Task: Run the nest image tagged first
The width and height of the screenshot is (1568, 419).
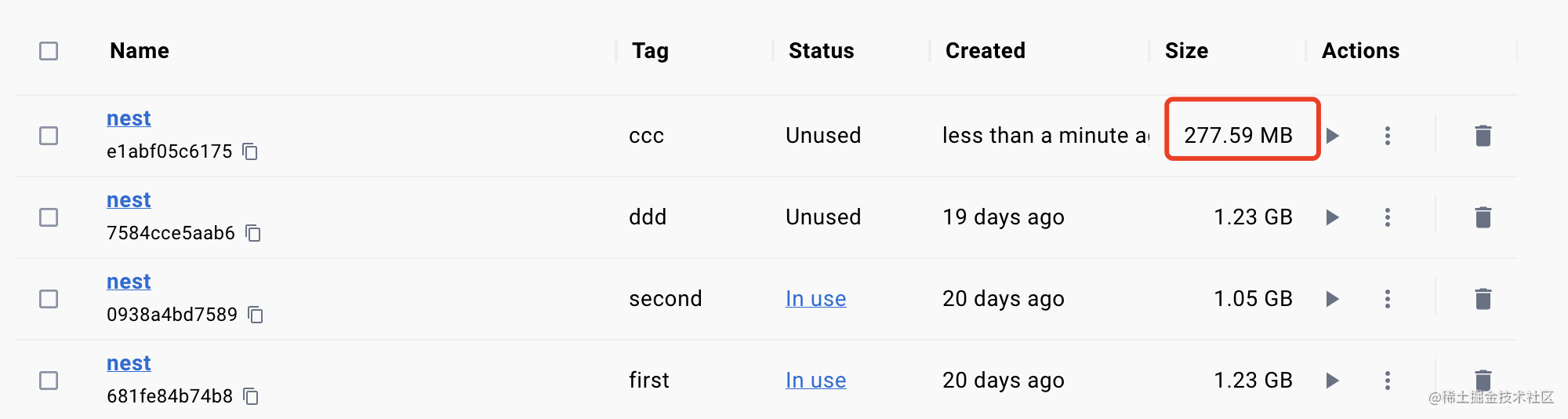Action: coord(1332,381)
